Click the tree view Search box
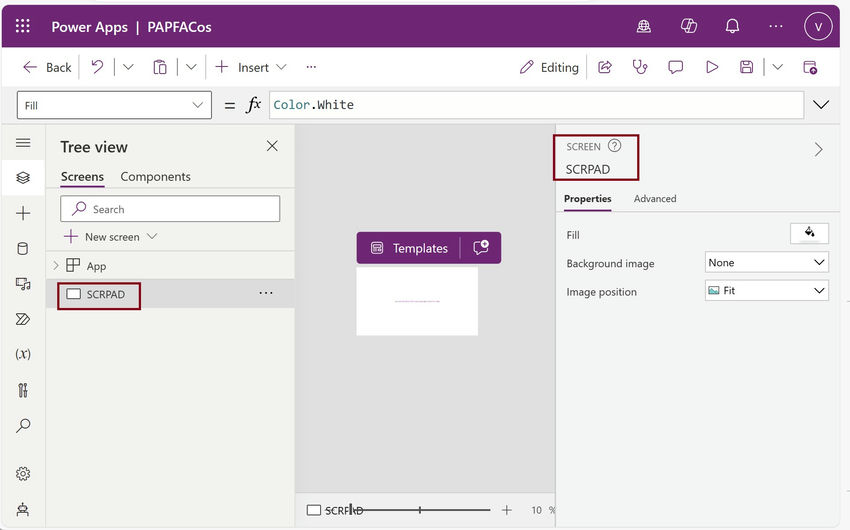 pos(170,209)
